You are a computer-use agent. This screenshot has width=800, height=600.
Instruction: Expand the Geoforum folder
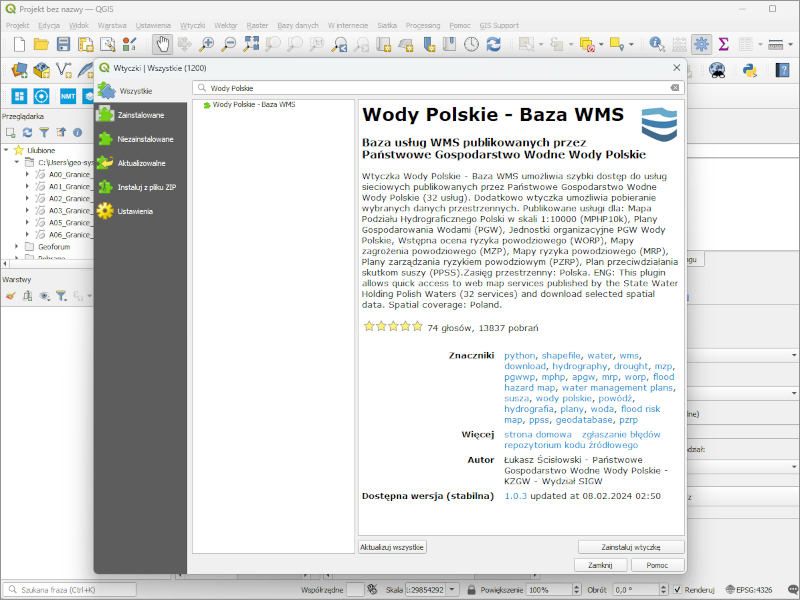click(17, 246)
